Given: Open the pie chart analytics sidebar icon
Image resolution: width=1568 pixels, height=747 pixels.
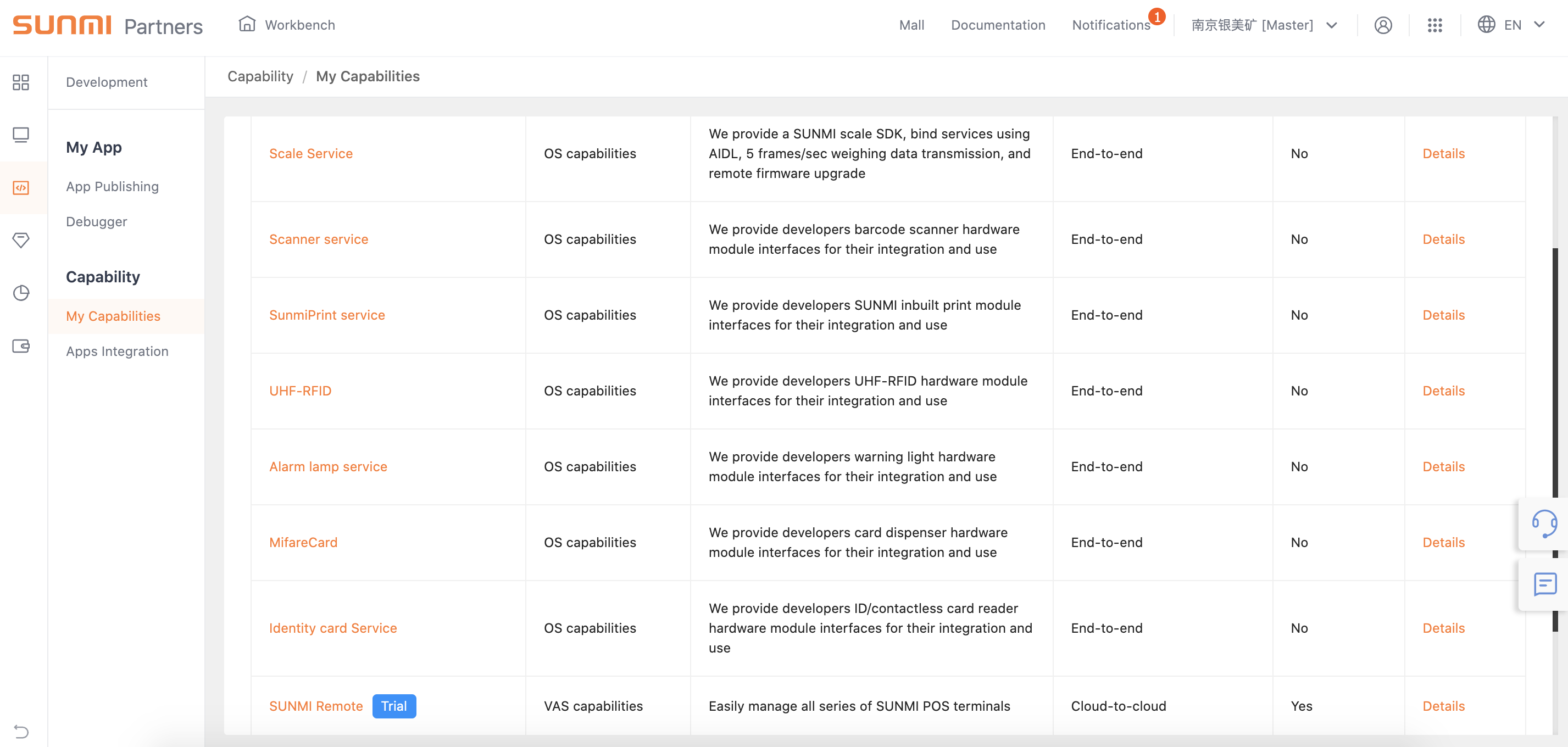Looking at the screenshot, I should [x=21, y=293].
